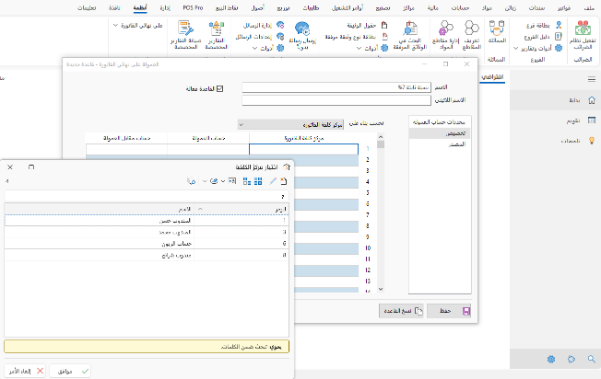601x379 pixels.
Task: Open حقول الرئيسة fields item in ribbon
Action: coord(367,25)
